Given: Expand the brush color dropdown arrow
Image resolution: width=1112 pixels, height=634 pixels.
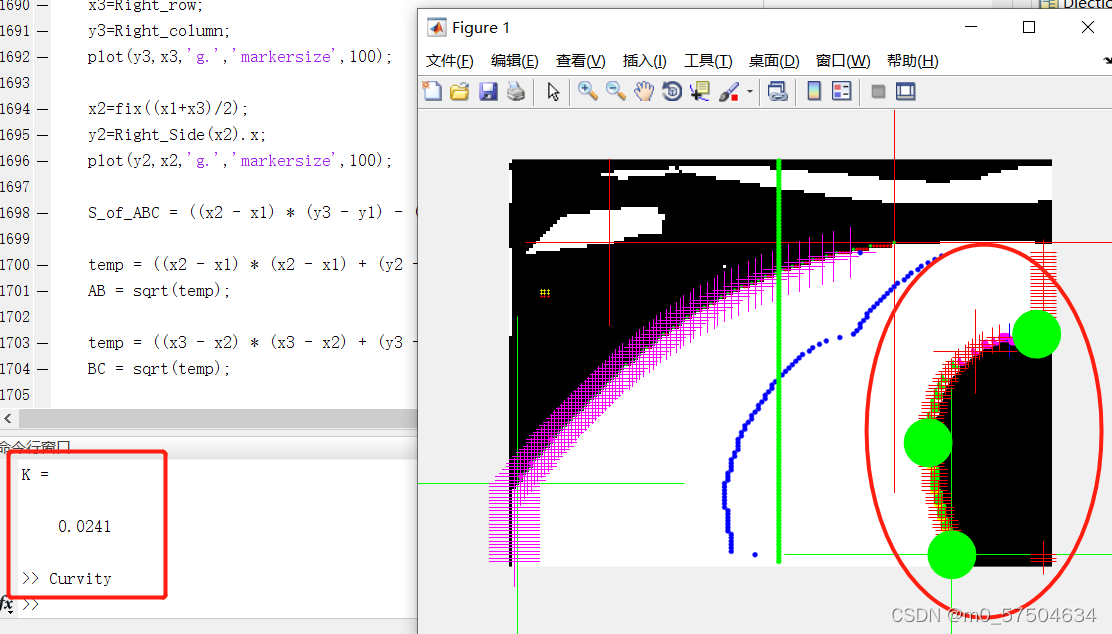Looking at the screenshot, I should click(750, 91).
